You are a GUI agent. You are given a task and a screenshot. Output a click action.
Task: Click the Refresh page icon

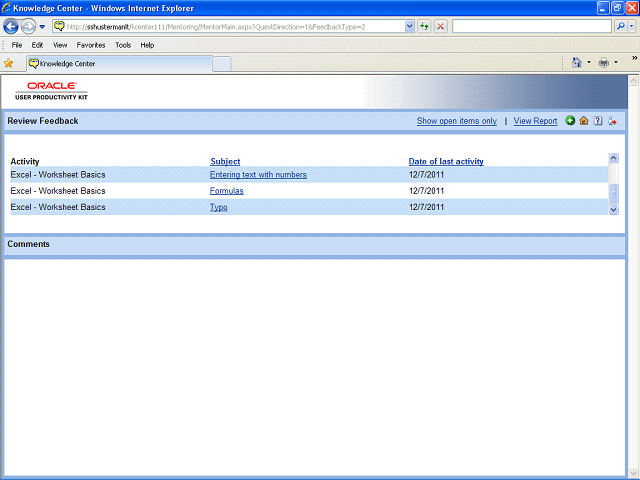(424, 27)
